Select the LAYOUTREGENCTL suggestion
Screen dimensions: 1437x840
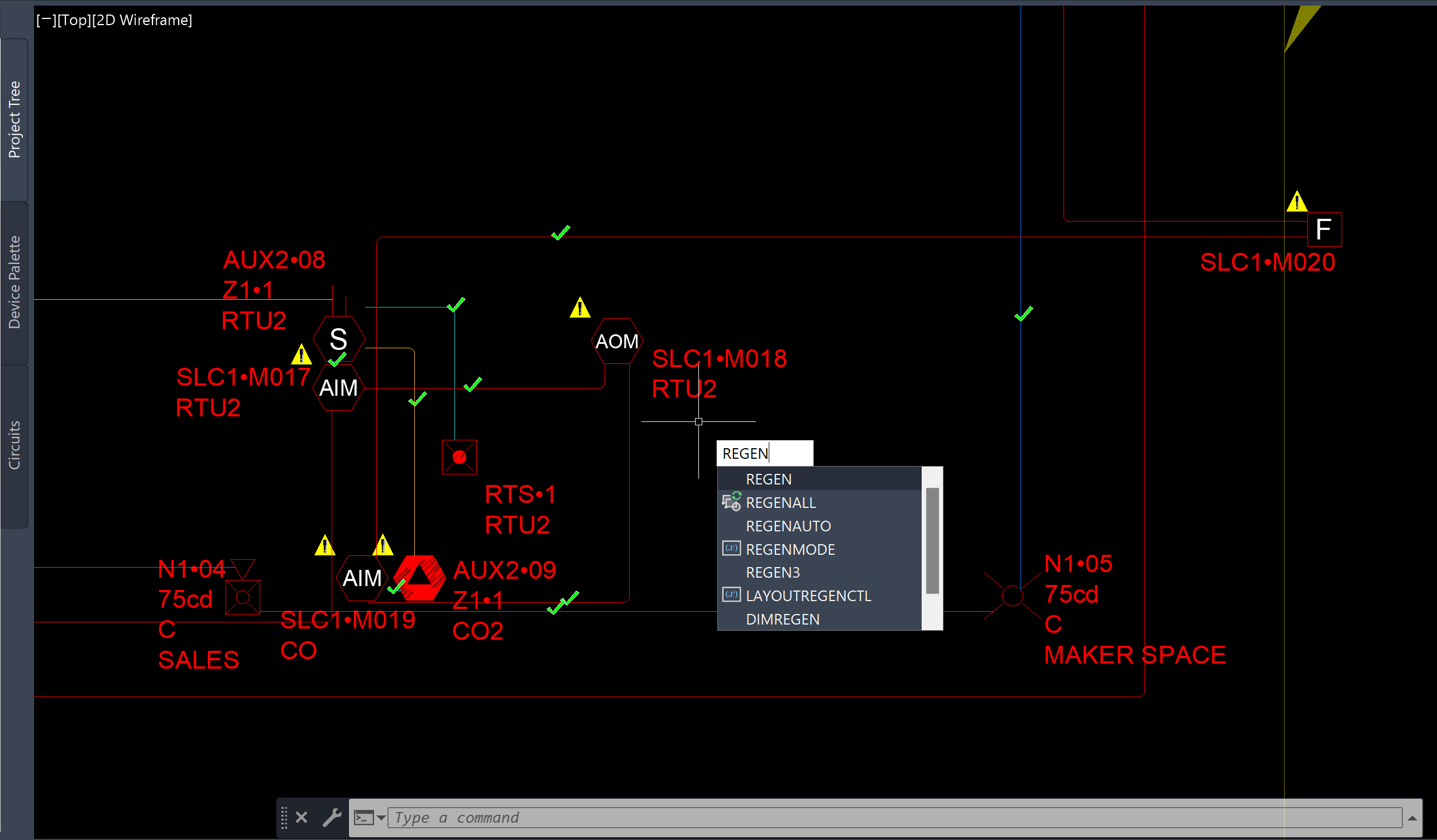(x=820, y=596)
